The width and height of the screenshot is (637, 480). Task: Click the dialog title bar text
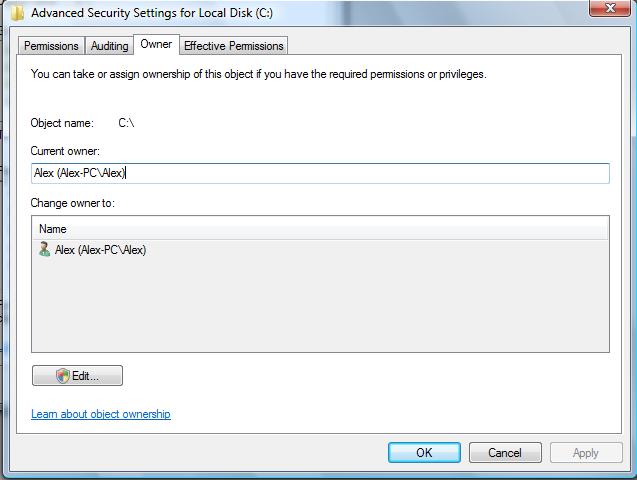point(152,14)
